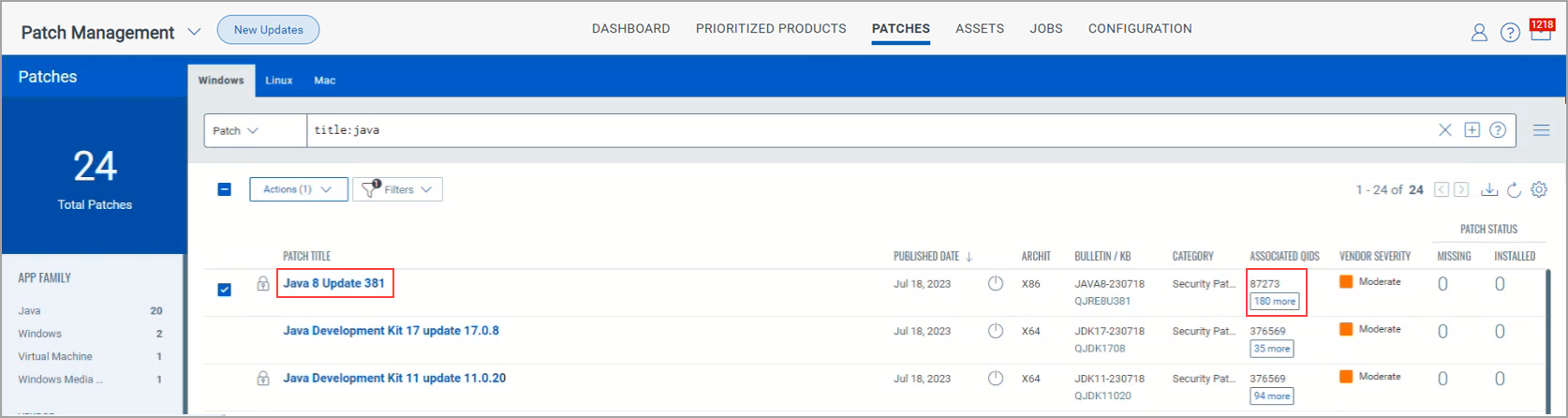This screenshot has height=418, width=1568.
Task: Download the patch list
Action: click(1488, 190)
